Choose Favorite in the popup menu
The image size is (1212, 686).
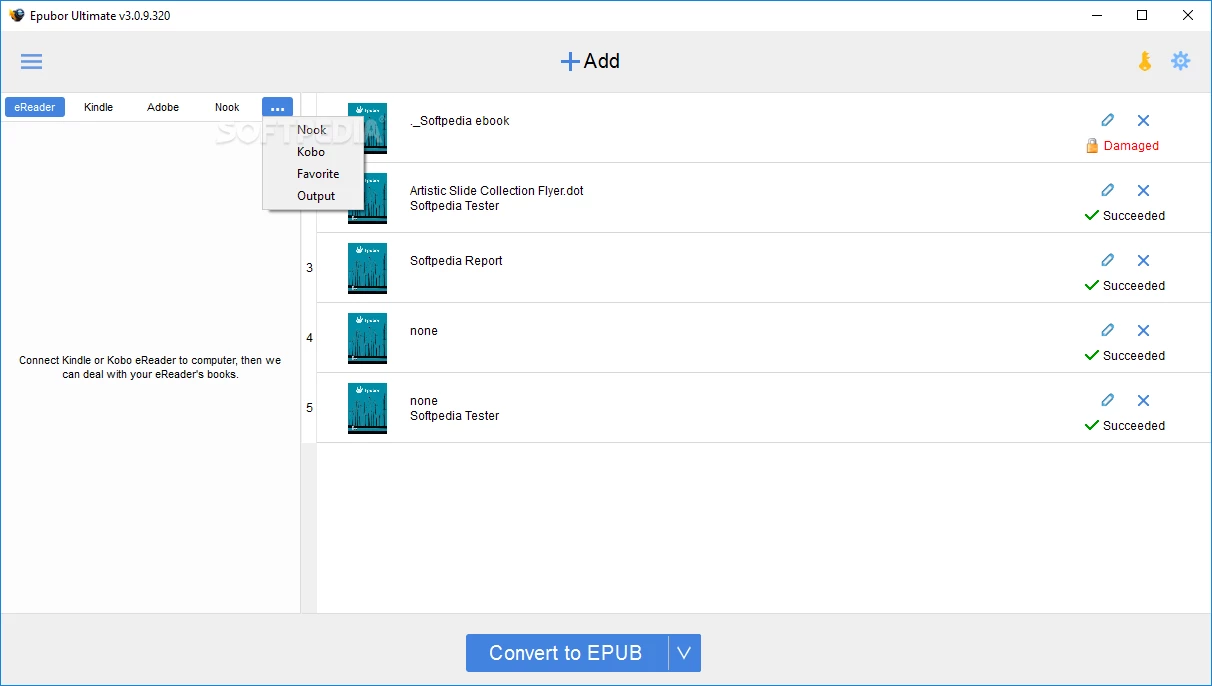pos(318,174)
